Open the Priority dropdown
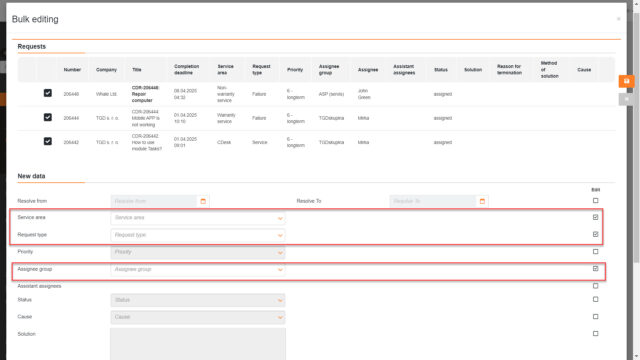The height and width of the screenshot is (360, 640). tap(198, 252)
